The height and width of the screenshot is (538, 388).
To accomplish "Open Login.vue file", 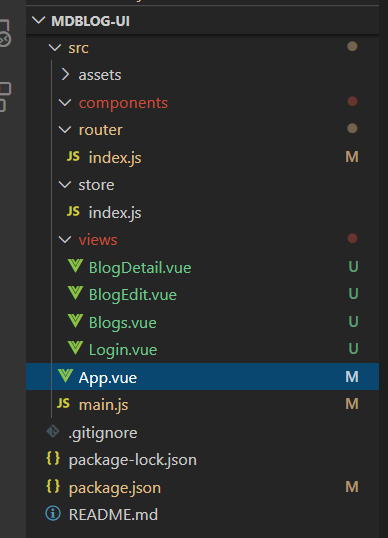I will [x=123, y=350].
